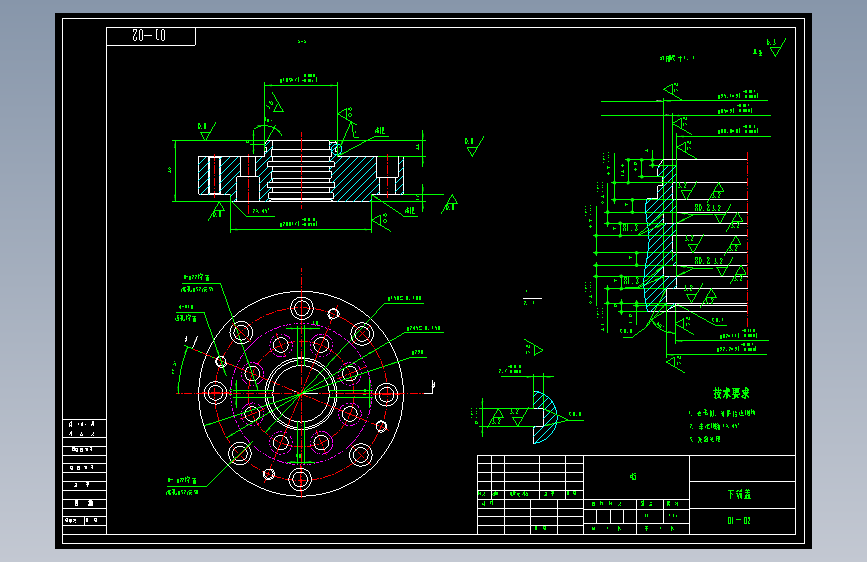867x562 pixels.
Task: Click the central bore circle in the plan view
Action: pos(301,393)
